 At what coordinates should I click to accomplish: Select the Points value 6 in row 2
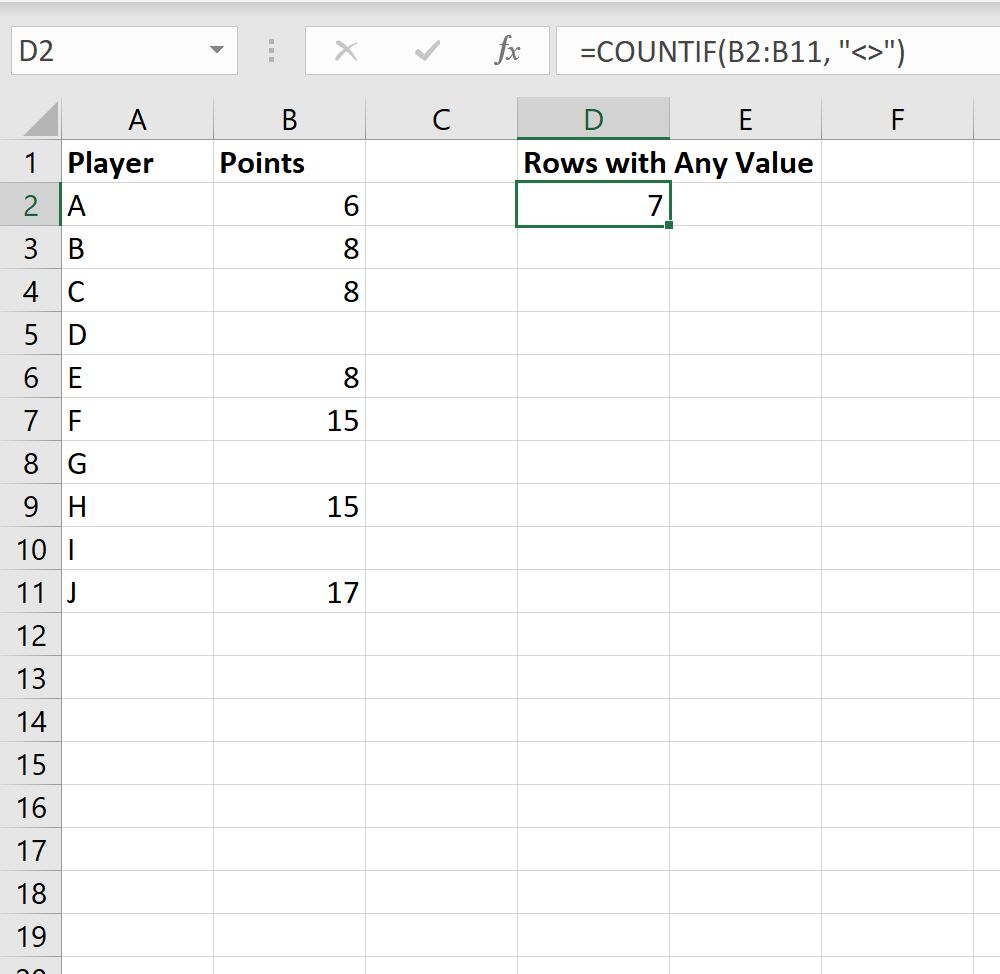pyautogui.click(x=290, y=205)
